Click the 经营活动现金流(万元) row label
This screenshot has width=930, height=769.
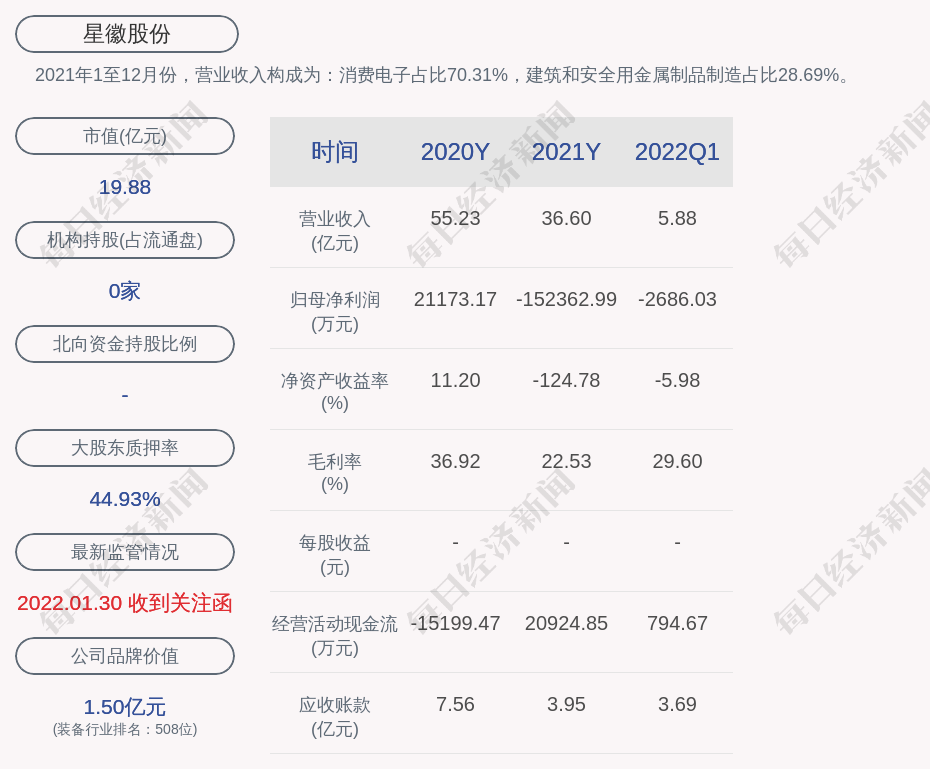[x=335, y=636]
